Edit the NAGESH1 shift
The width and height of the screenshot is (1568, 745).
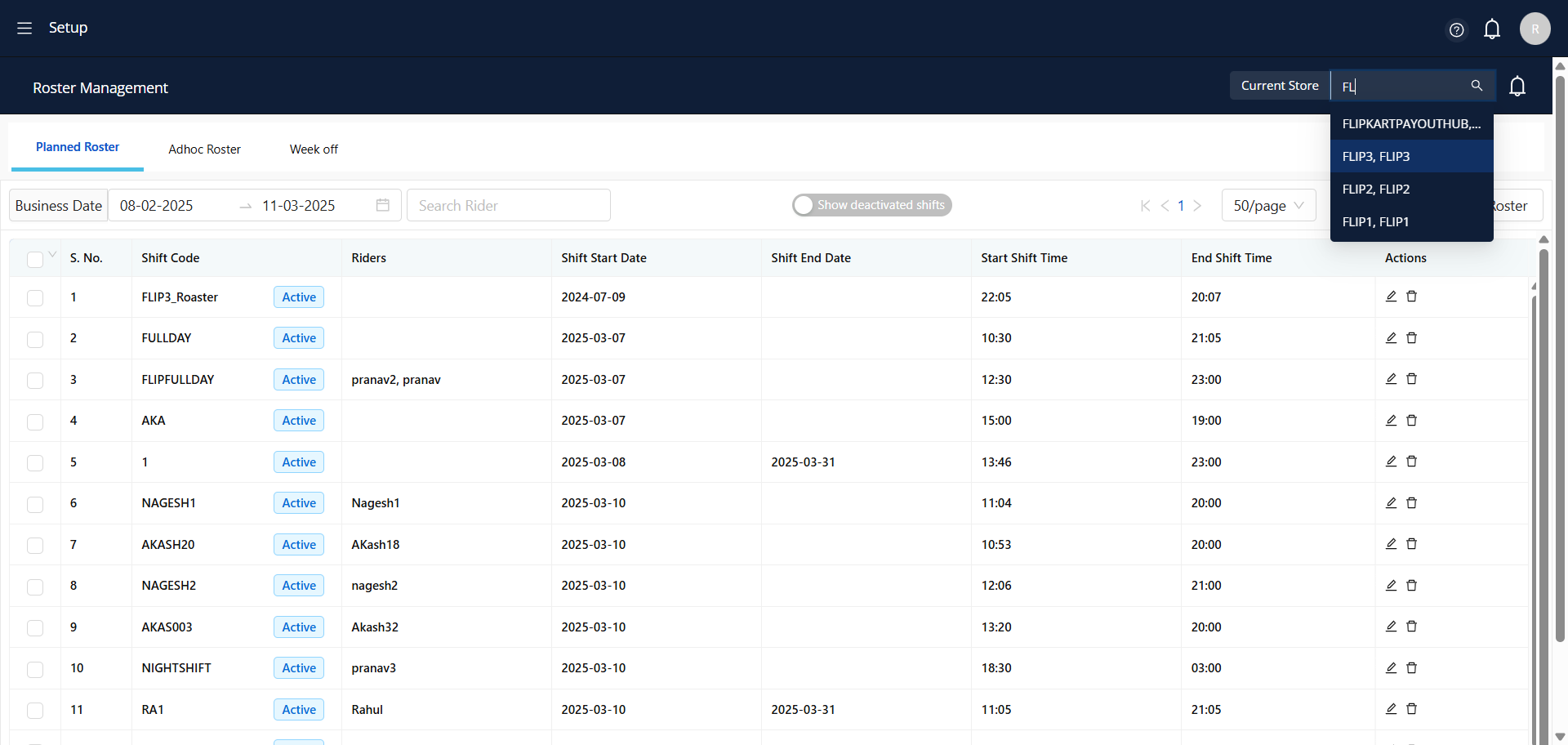1391,502
